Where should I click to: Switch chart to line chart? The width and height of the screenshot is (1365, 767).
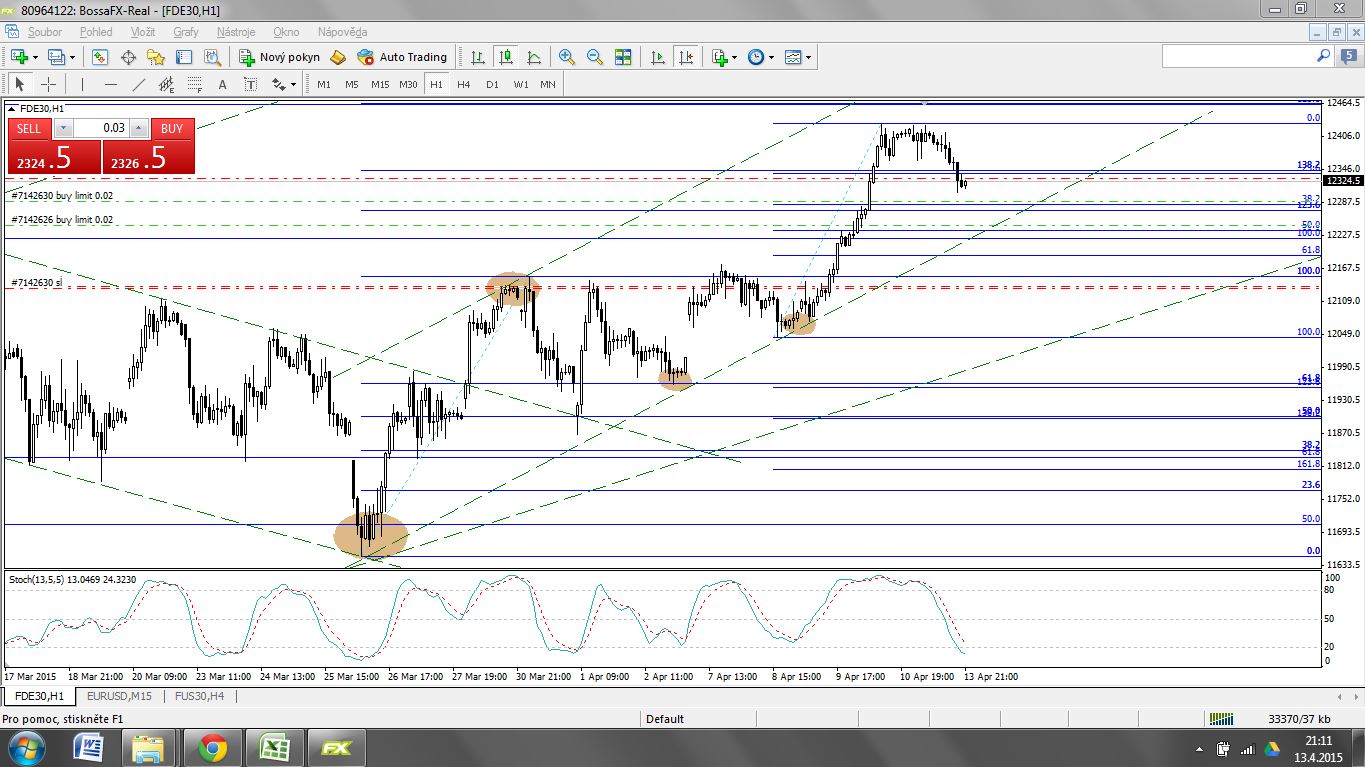coord(534,57)
